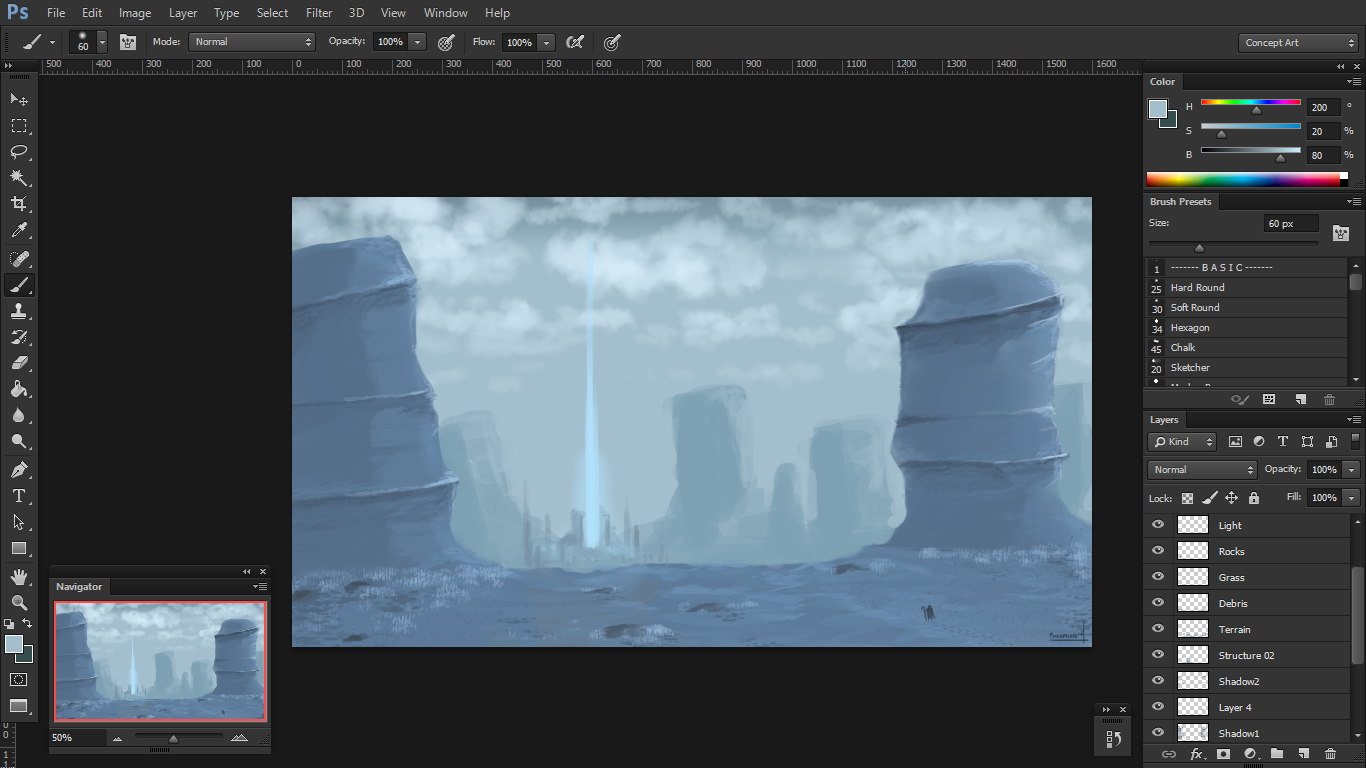Click the hue slider in Color panel
The image size is (1366, 768).
click(1250, 103)
